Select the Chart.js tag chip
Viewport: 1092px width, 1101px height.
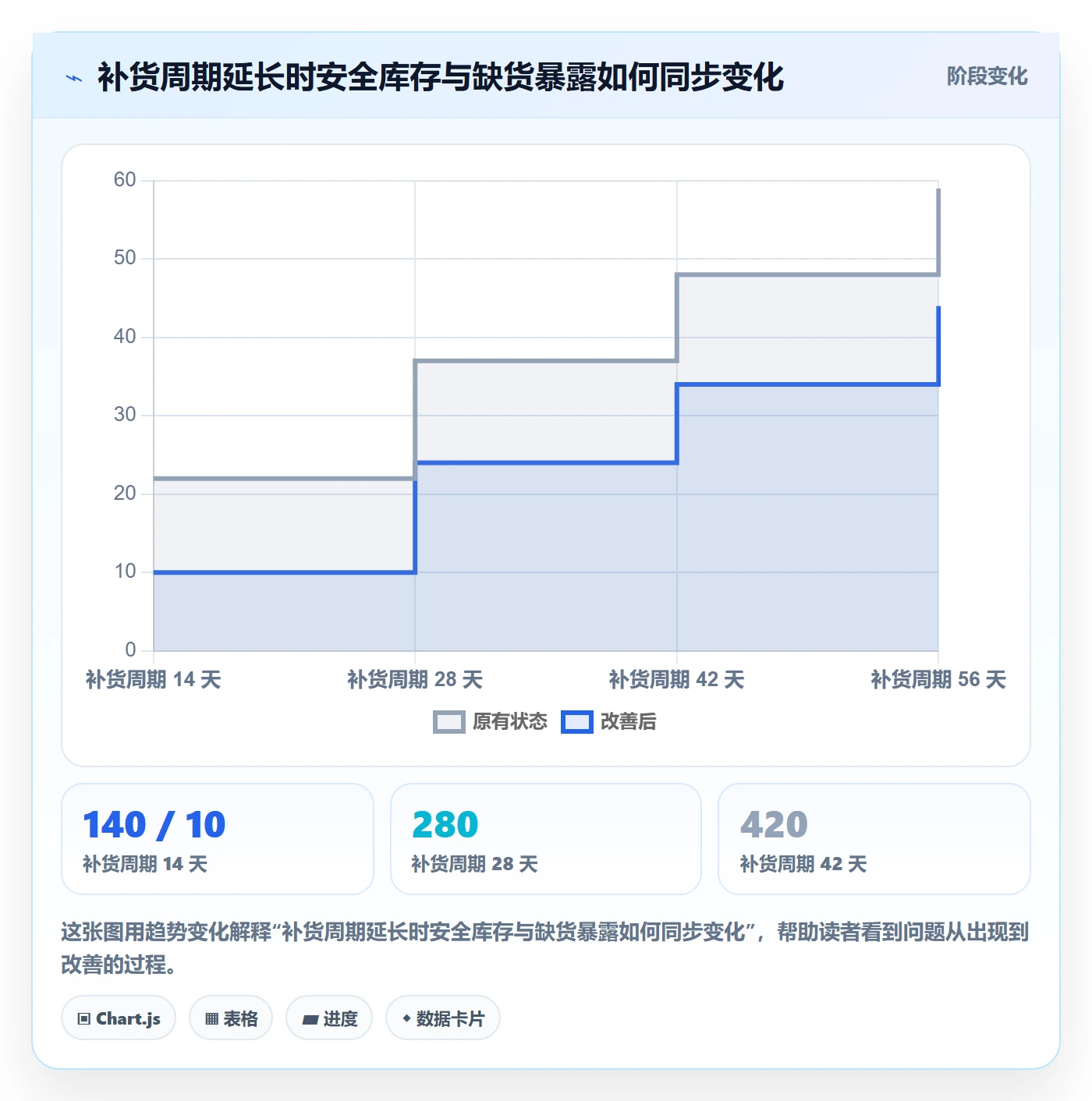coord(119,1018)
